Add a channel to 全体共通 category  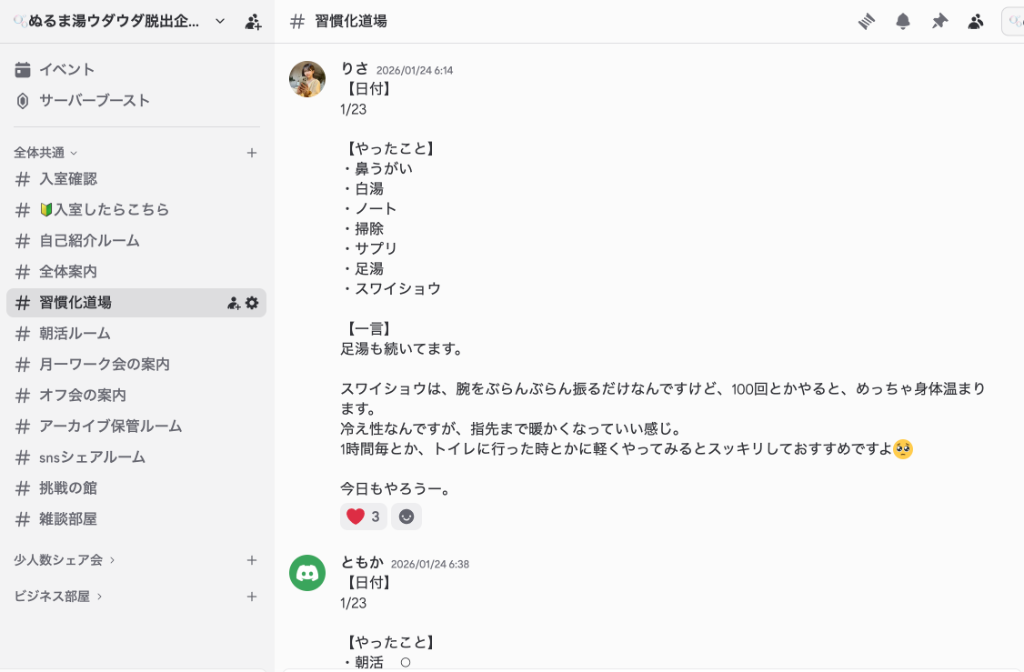[x=252, y=153]
